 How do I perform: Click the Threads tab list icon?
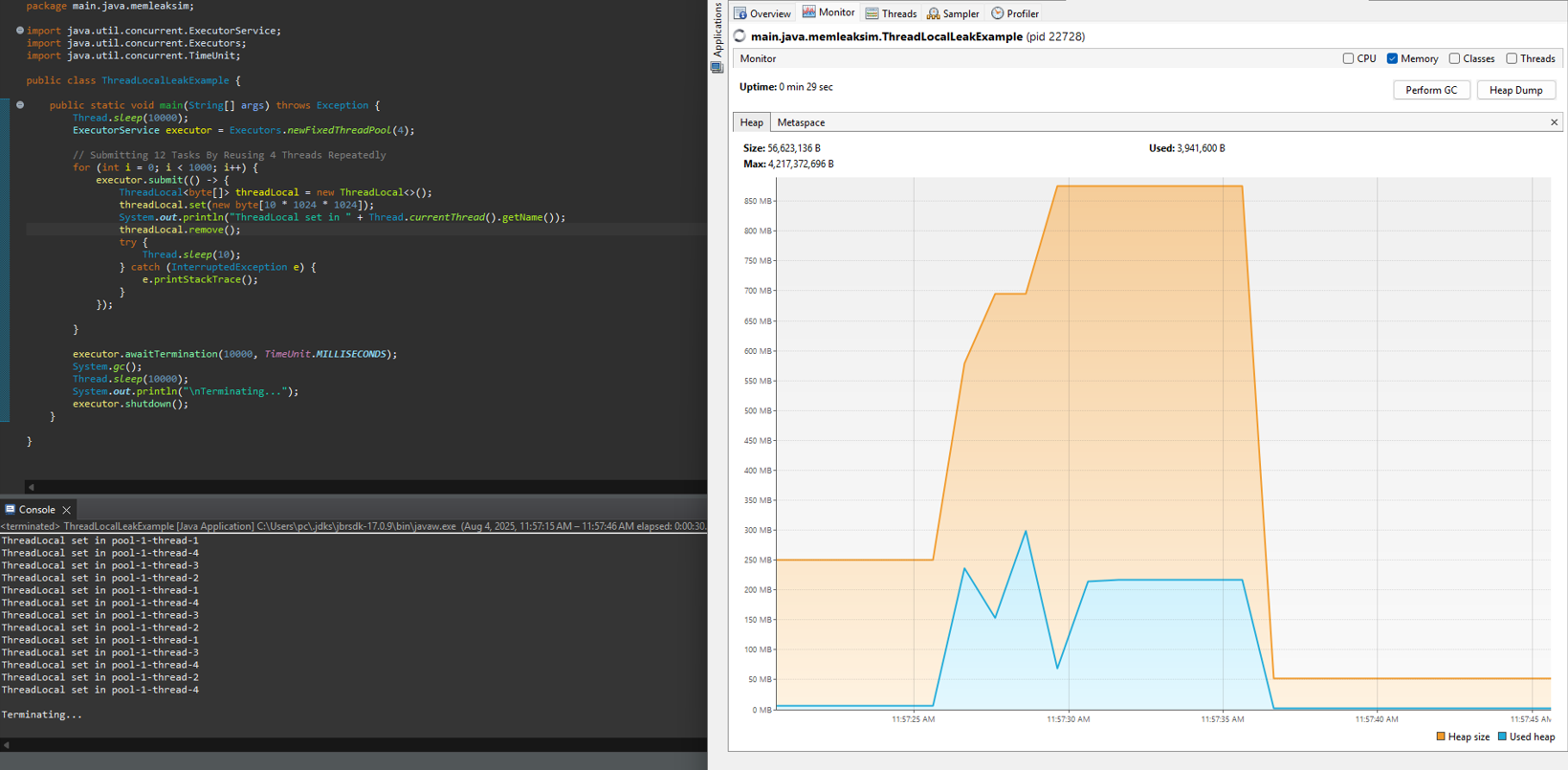(x=872, y=13)
